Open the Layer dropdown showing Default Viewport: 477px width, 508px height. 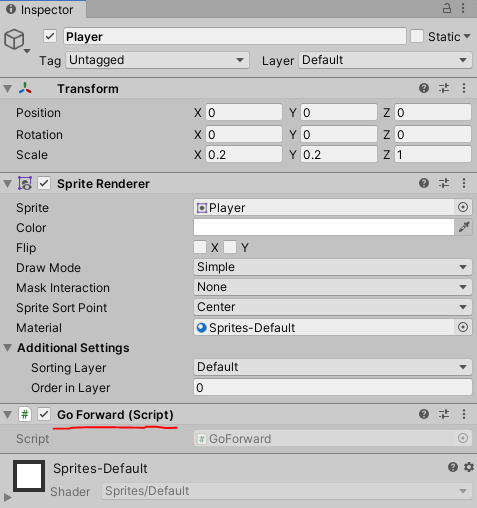385,60
